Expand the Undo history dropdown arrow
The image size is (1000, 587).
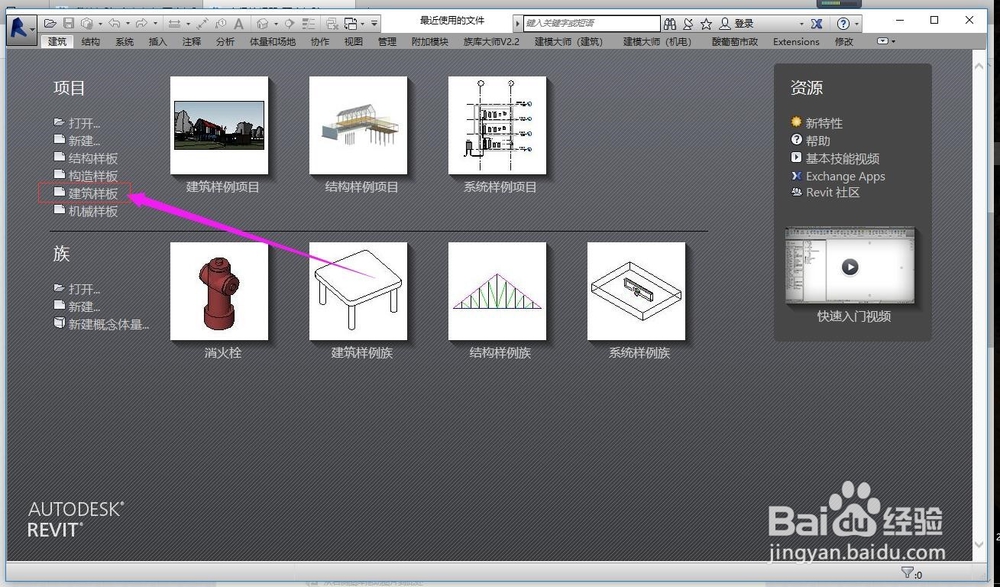(x=128, y=24)
